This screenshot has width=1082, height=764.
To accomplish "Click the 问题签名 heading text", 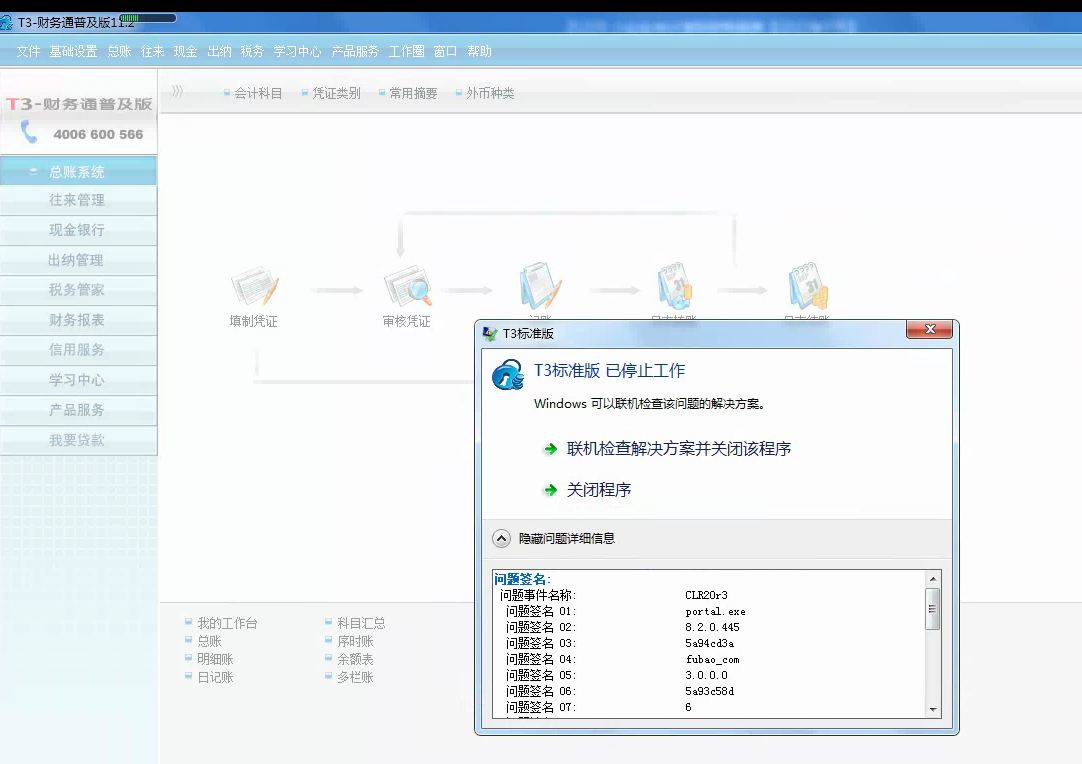I will pos(522,579).
